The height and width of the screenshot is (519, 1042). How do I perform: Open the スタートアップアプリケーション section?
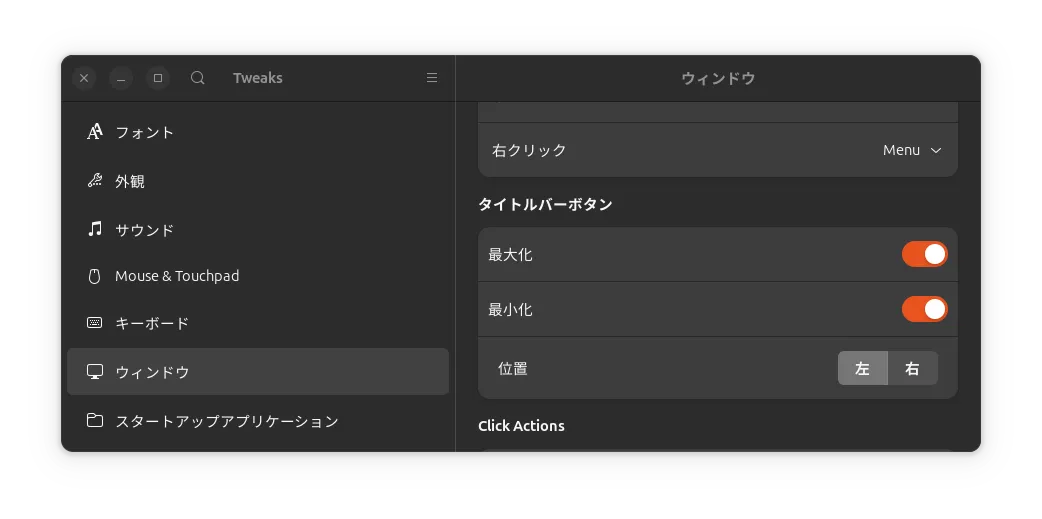pos(258,421)
